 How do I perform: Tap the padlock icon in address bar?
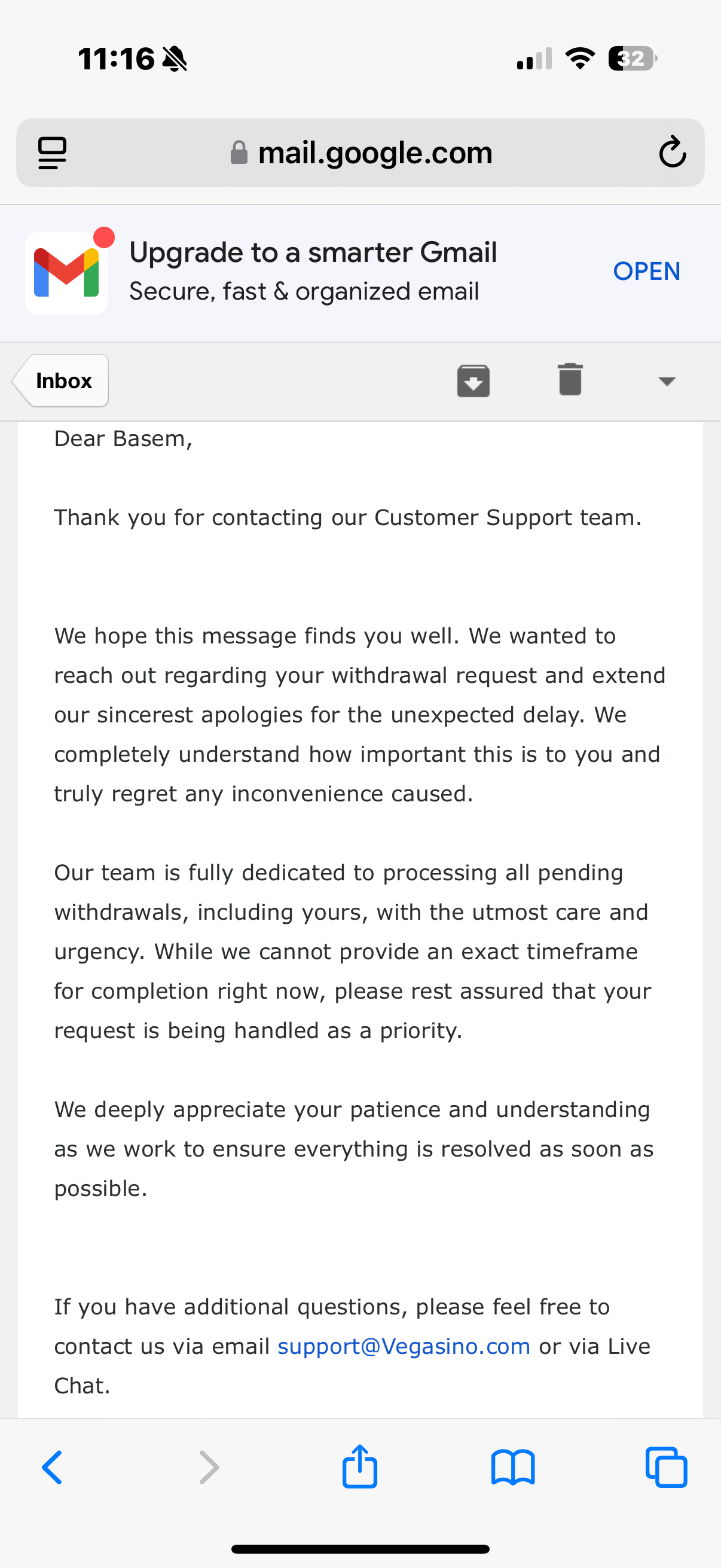pyautogui.click(x=239, y=152)
